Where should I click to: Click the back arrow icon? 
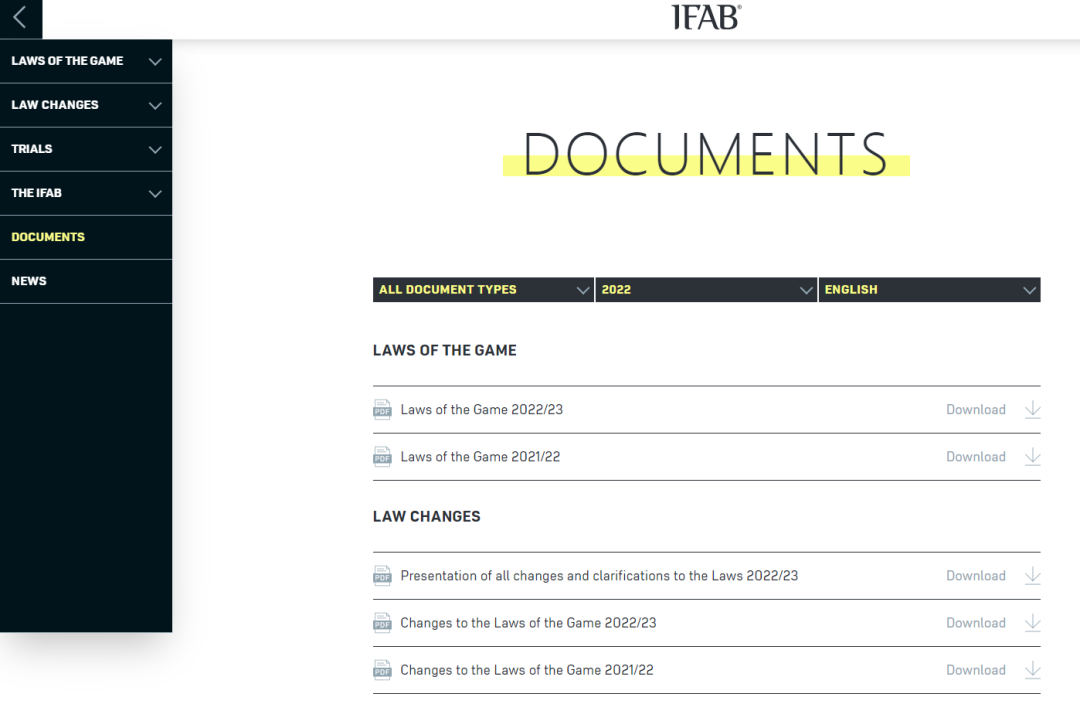click(20, 18)
